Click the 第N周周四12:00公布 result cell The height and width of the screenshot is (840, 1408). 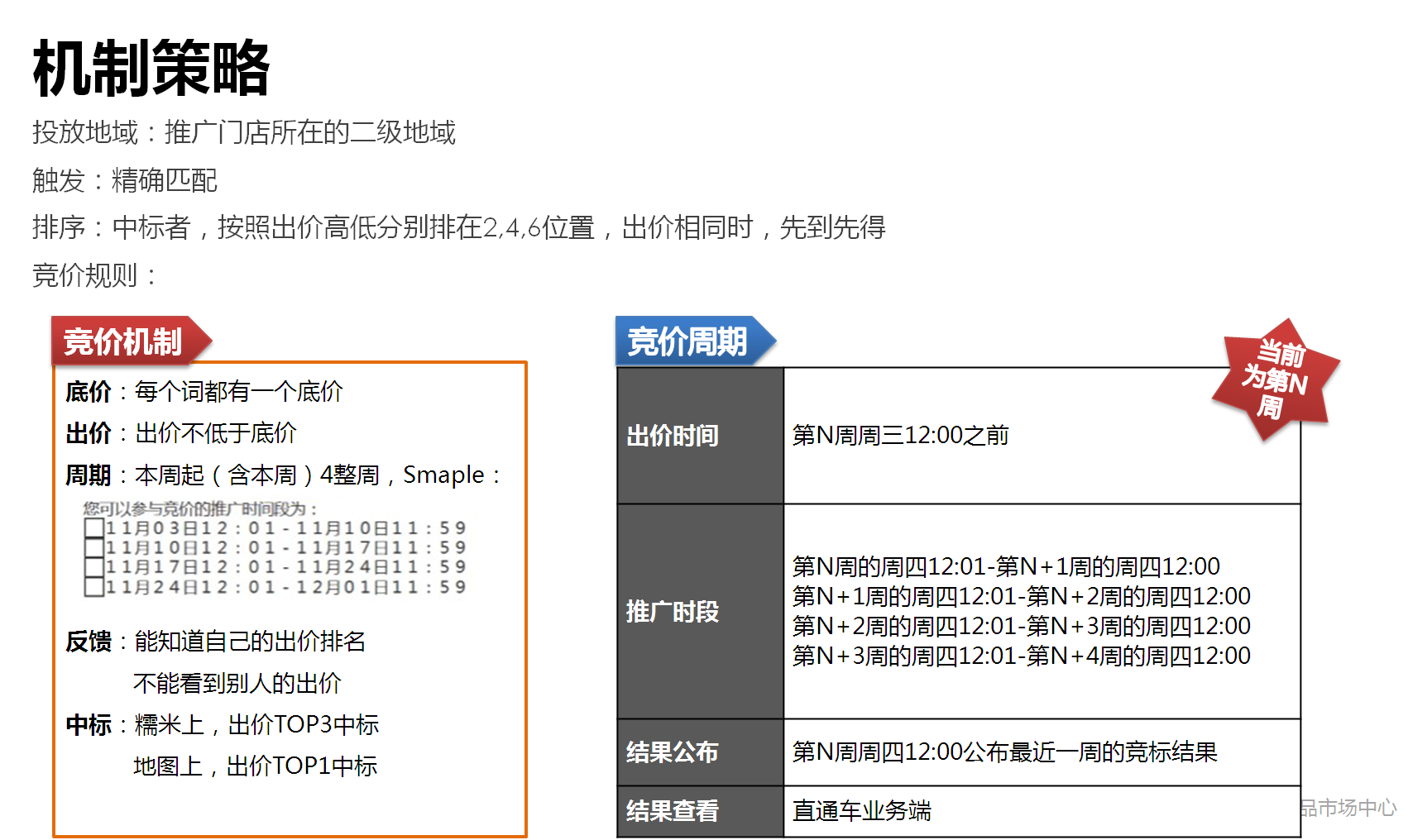point(1004,752)
